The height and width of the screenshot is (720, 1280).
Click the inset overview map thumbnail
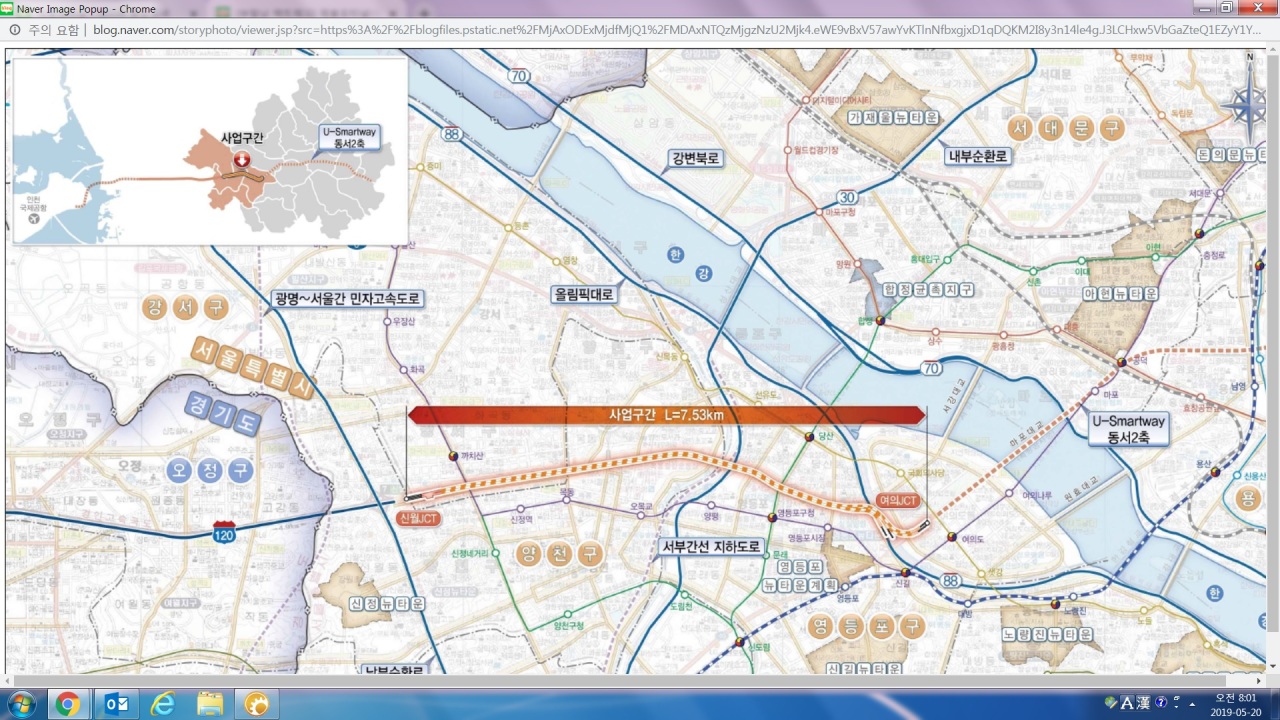click(x=210, y=151)
